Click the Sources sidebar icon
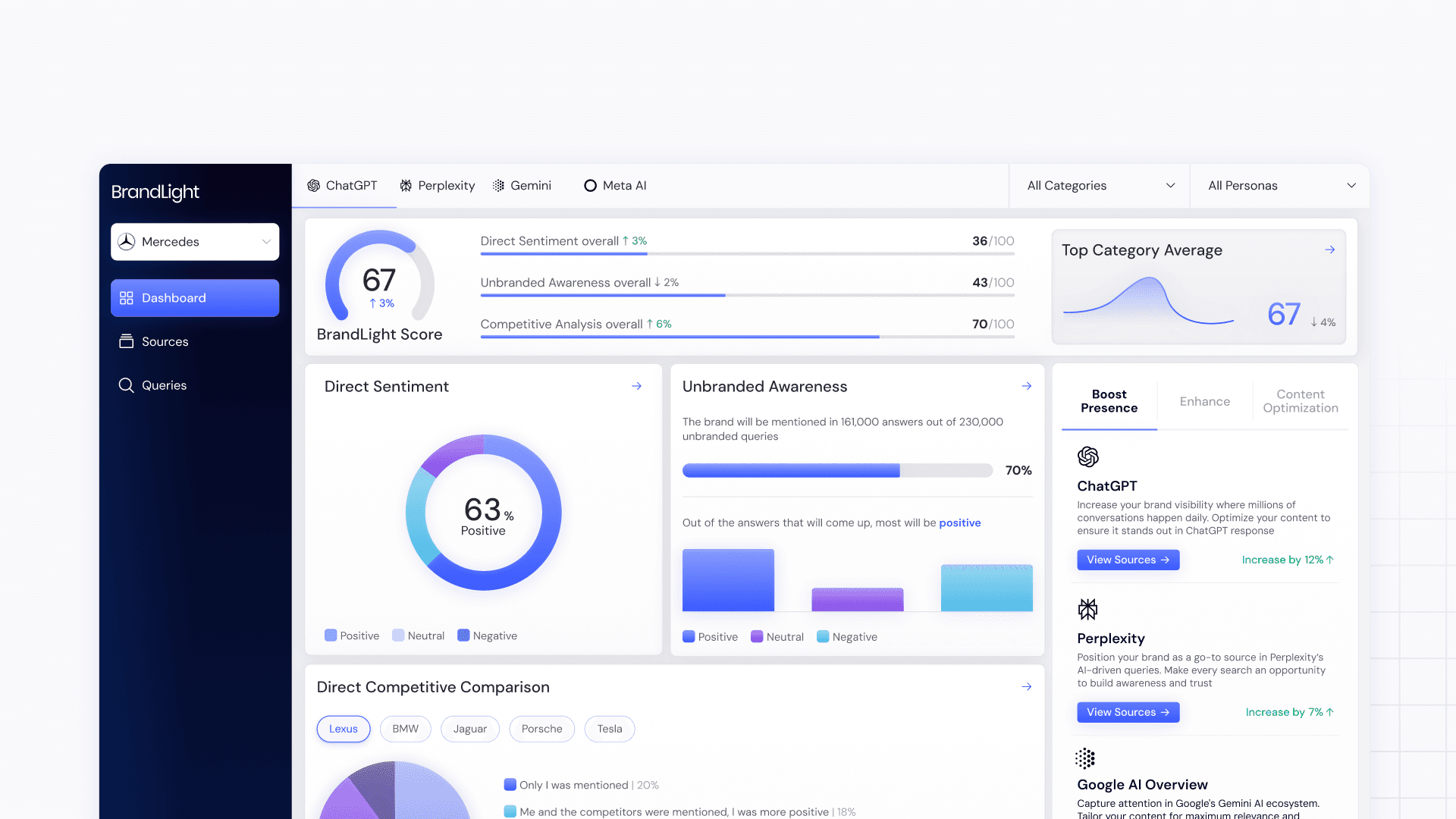Screen dimensions: 1456x819 pyautogui.click(x=126, y=341)
